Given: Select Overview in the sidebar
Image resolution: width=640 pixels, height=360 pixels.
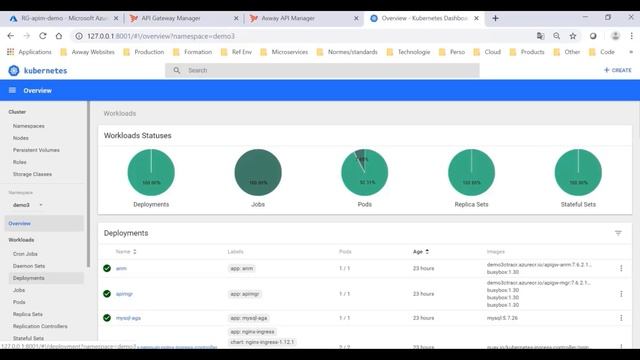Looking at the screenshot, I should (x=44, y=223).
